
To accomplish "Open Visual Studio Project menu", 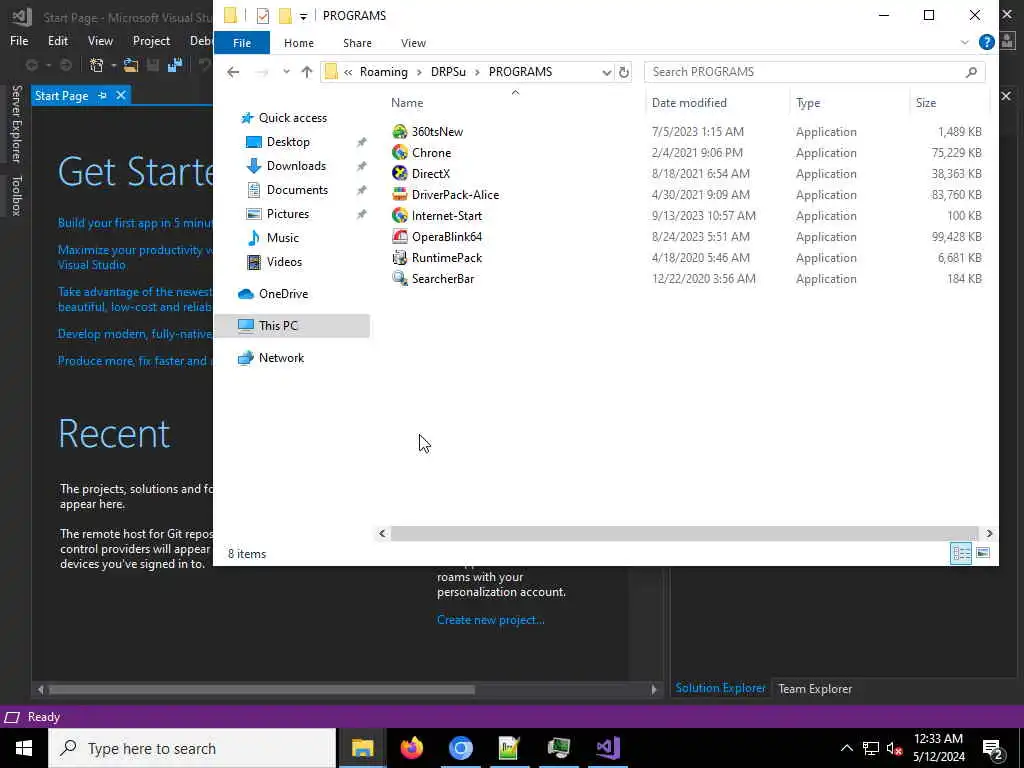I will [151, 40].
